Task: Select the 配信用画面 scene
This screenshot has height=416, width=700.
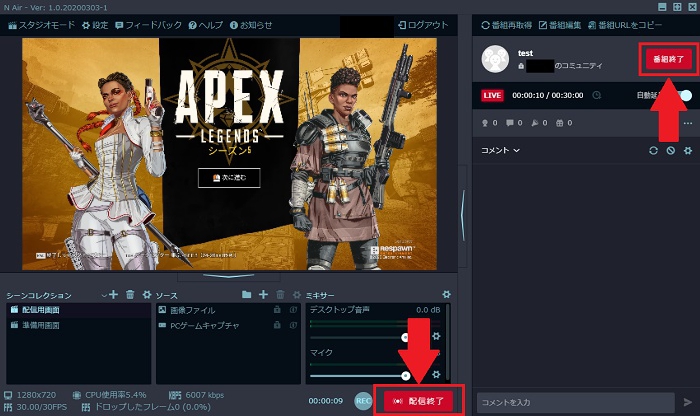Action: coord(79,310)
